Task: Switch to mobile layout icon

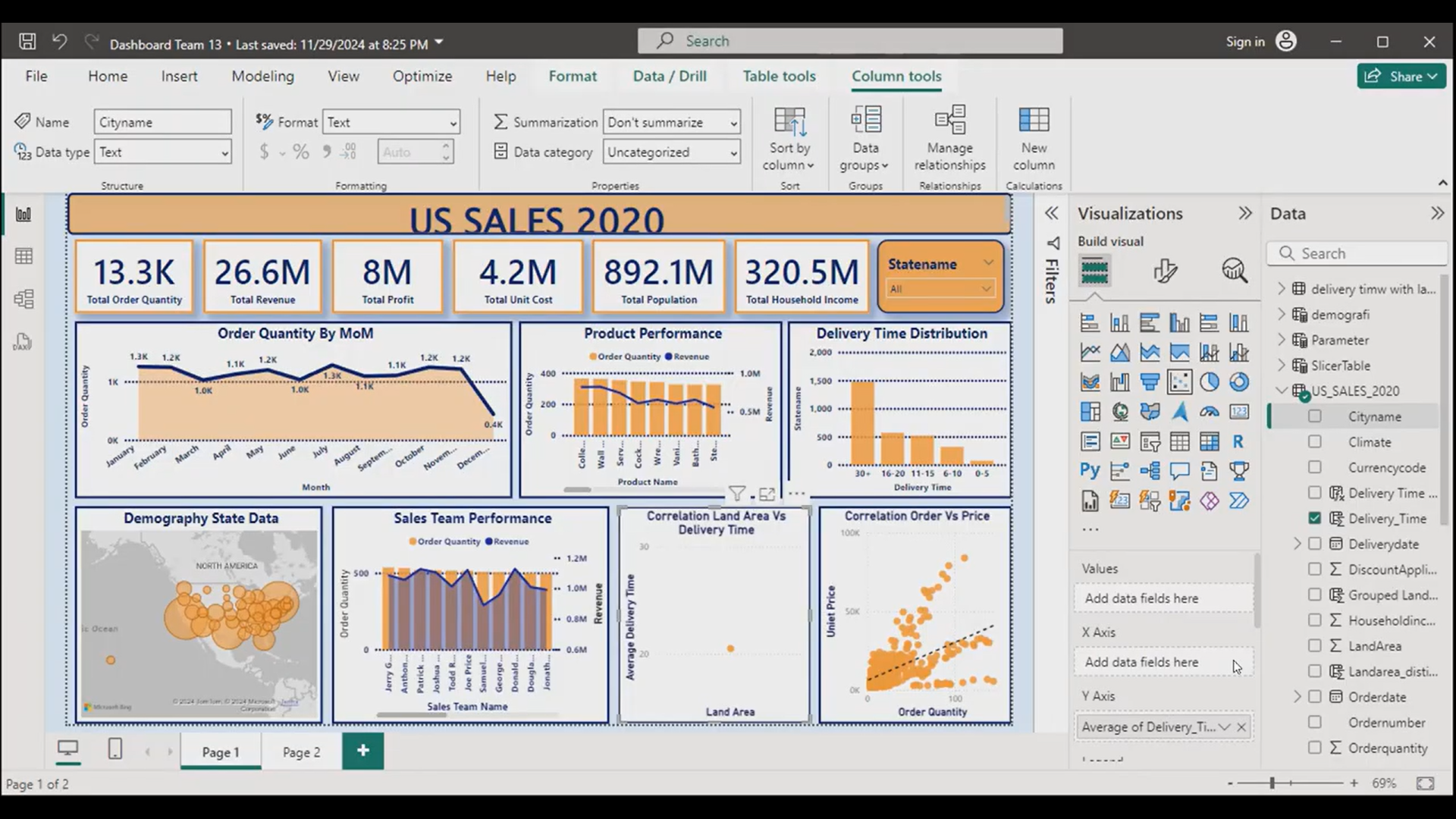Action: [x=115, y=750]
